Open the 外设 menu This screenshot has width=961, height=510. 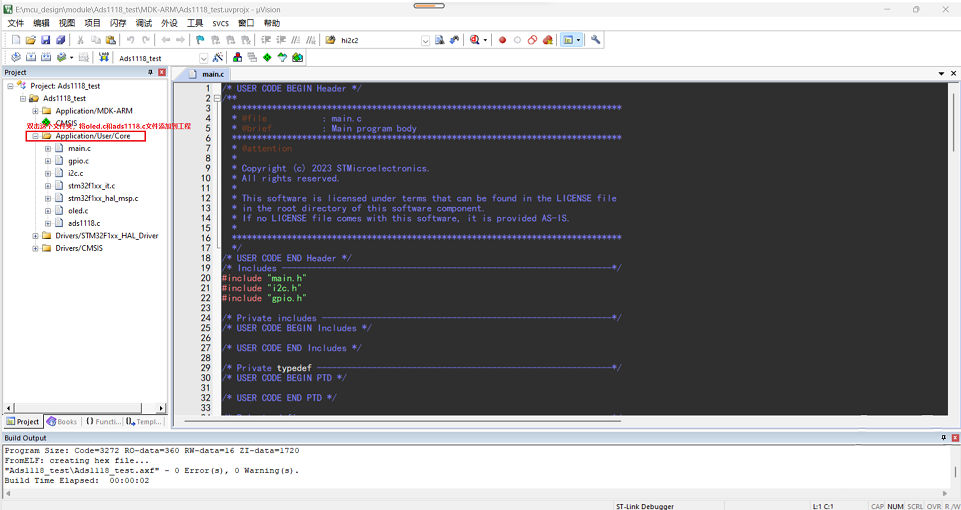(169, 23)
